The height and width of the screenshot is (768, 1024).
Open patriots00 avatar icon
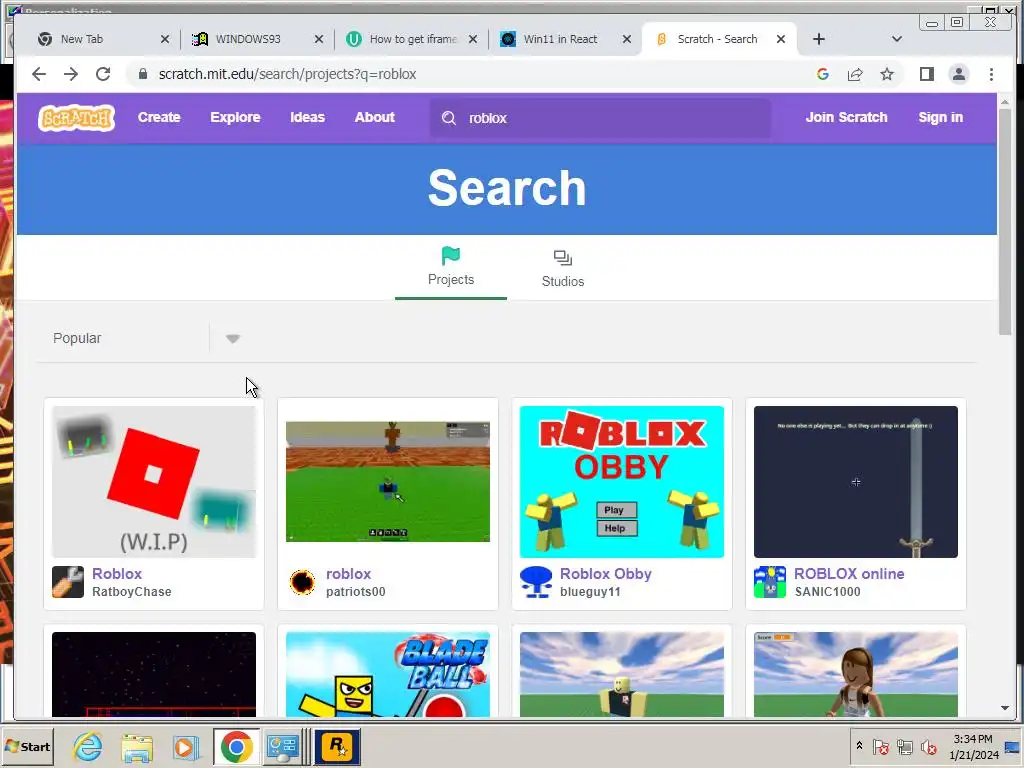click(x=302, y=582)
